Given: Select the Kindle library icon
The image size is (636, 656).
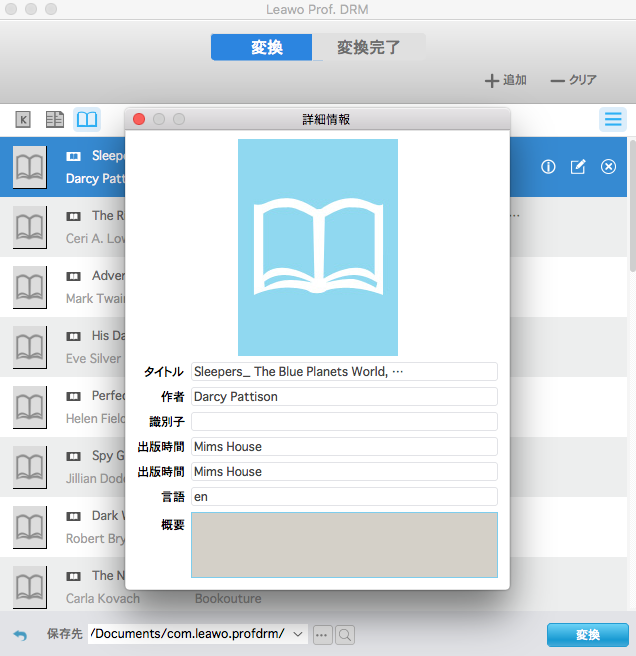Looking at the screenshot, I should (24, 120).
